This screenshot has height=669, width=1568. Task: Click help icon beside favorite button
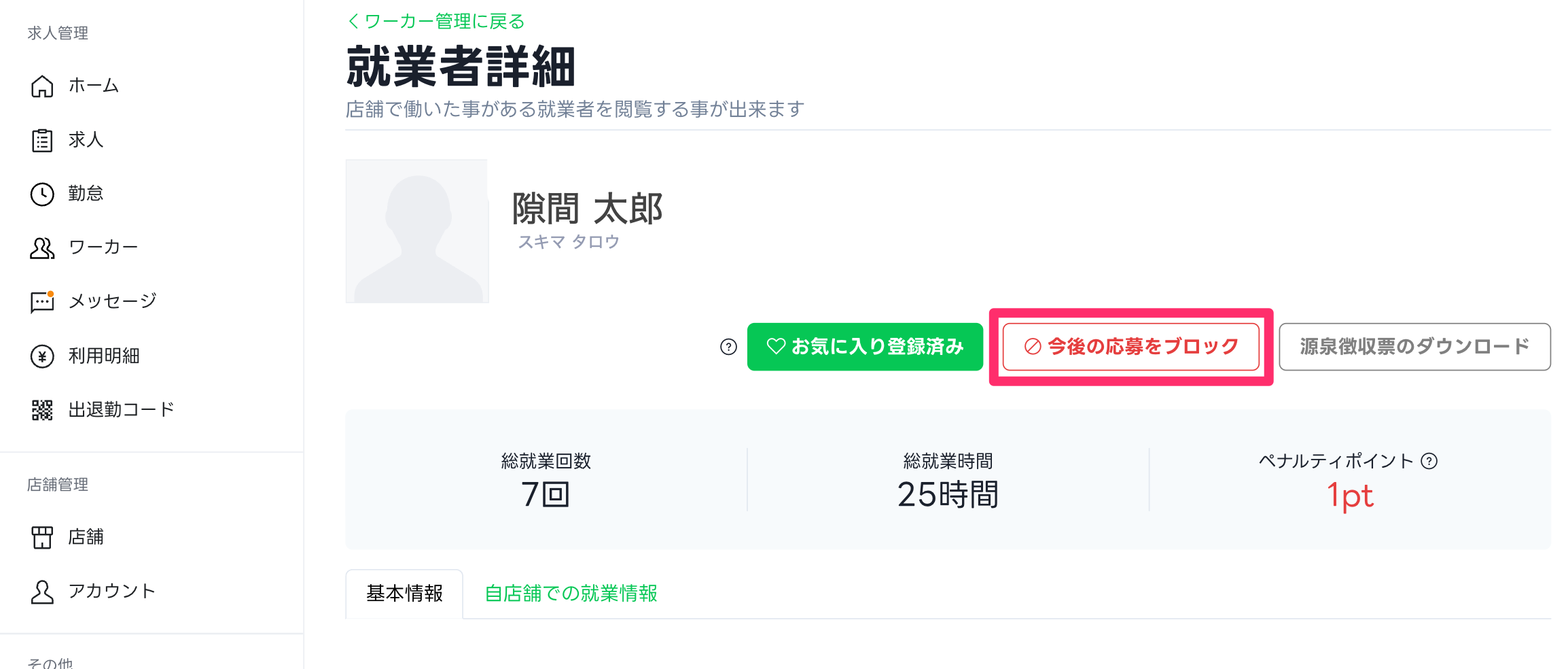click(728, 347)
